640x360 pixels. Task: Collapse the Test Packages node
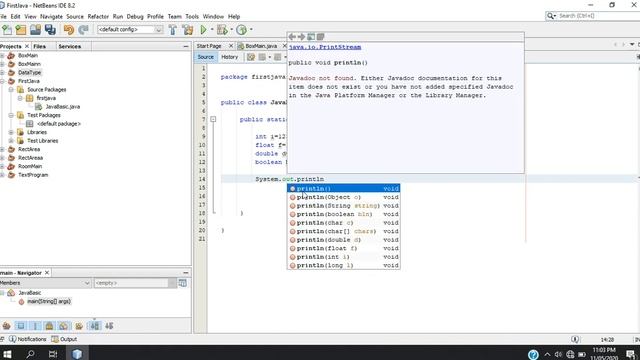(11, 115)
